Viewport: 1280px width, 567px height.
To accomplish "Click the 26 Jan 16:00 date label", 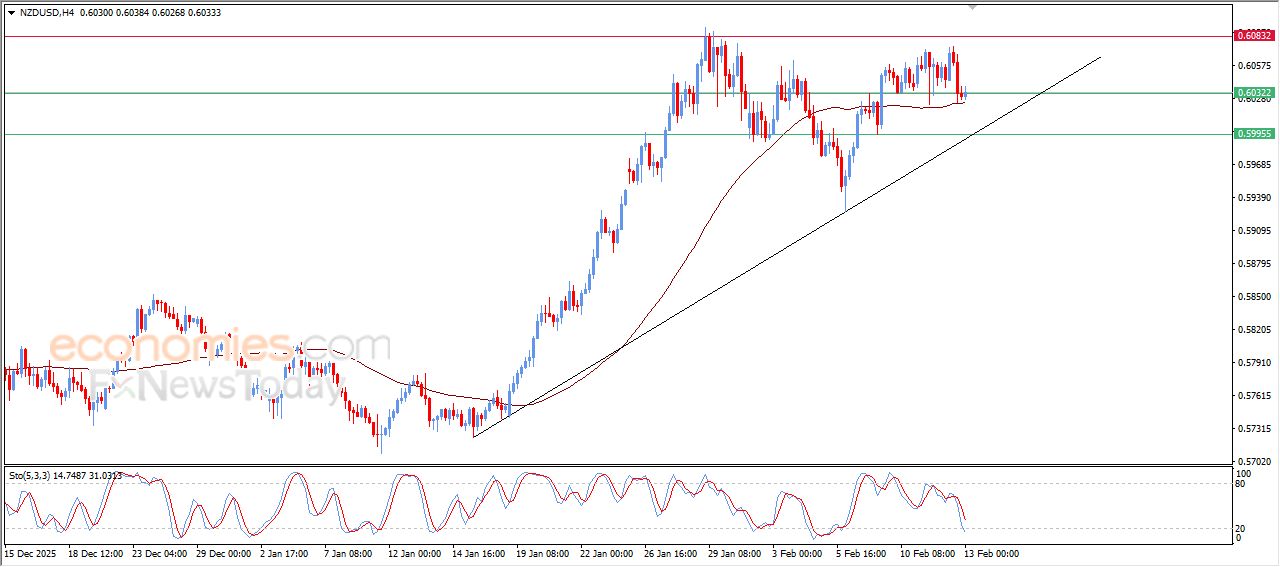I will click(x=672, y=552).
